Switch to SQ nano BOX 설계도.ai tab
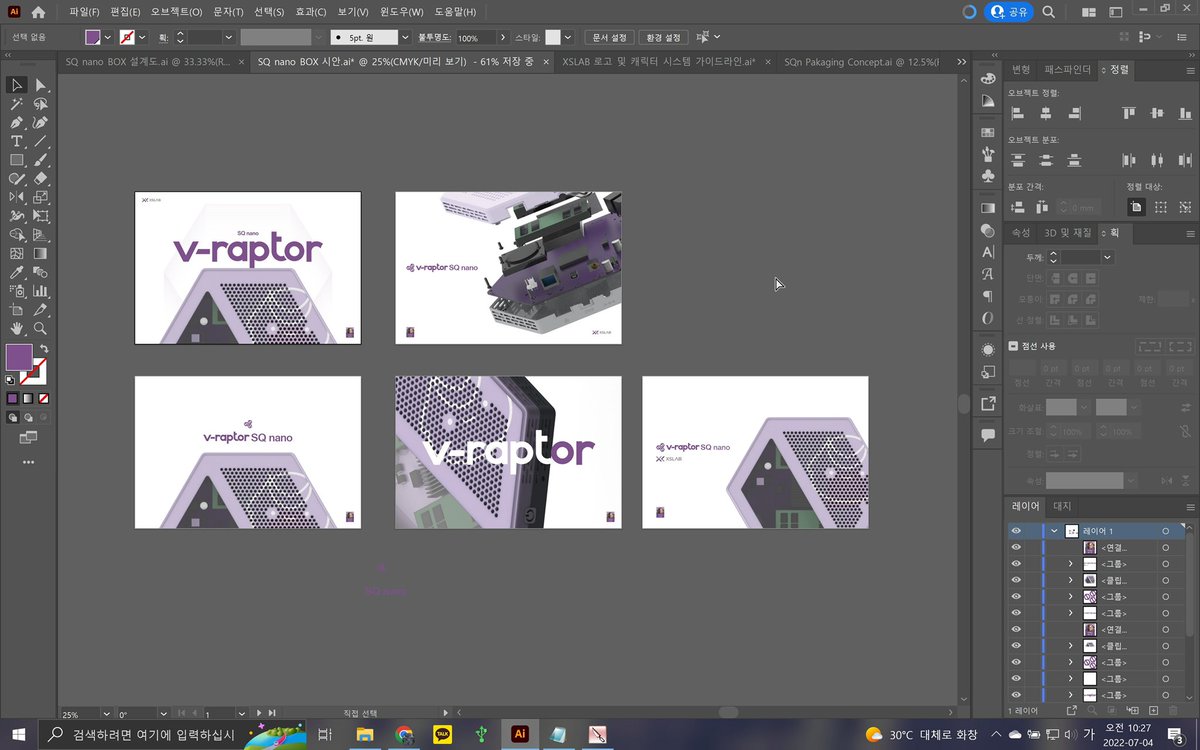The image size is (1200, 750). 148,62
